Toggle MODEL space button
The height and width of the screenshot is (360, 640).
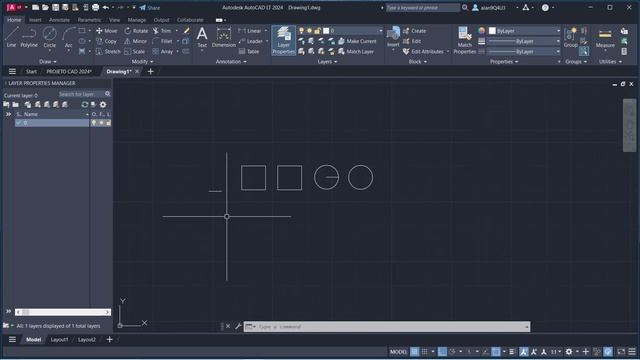pyautogui.click(x=398, y=352)
